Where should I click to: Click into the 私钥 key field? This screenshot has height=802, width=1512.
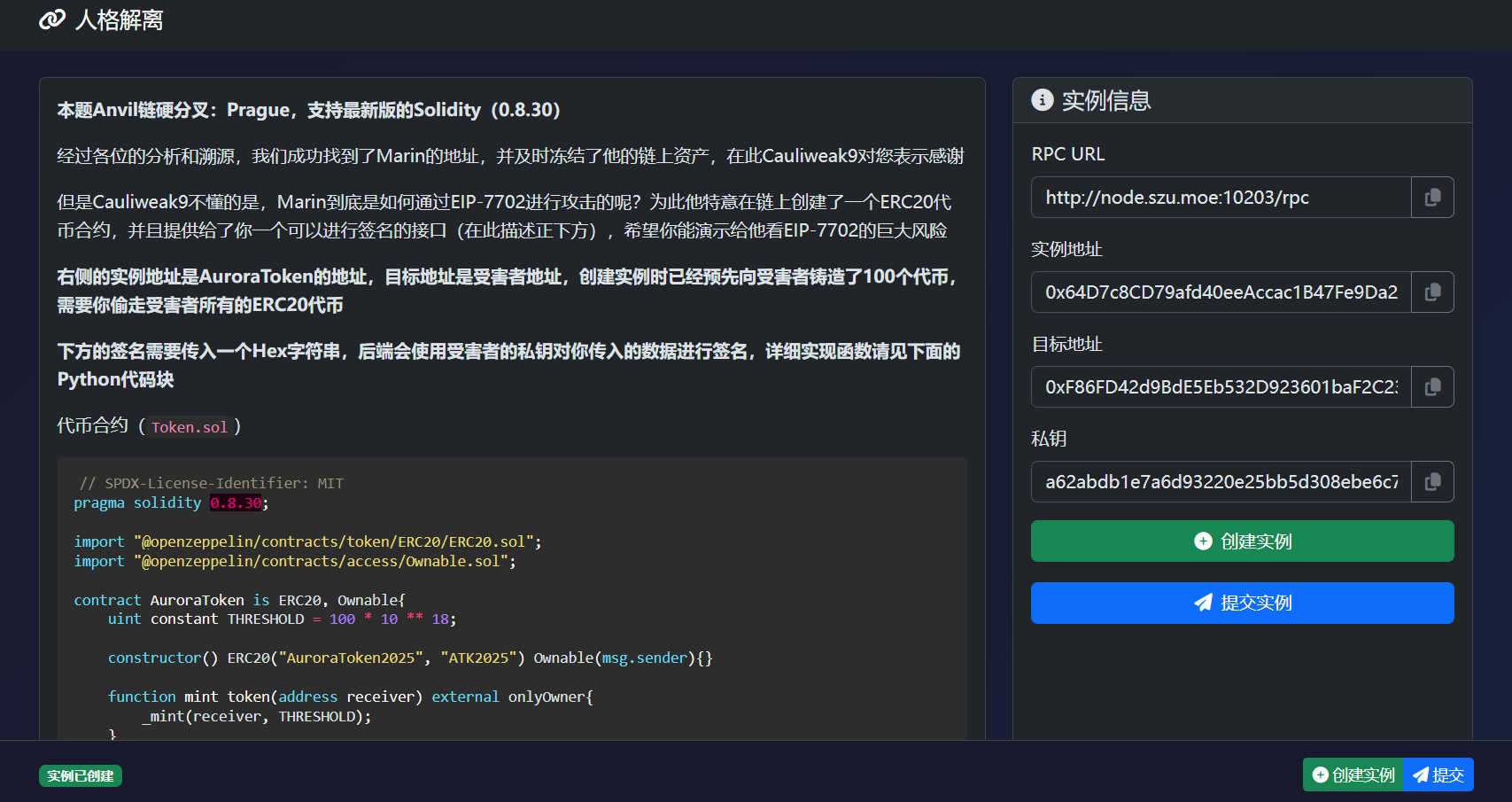(x=1221, y=482)
